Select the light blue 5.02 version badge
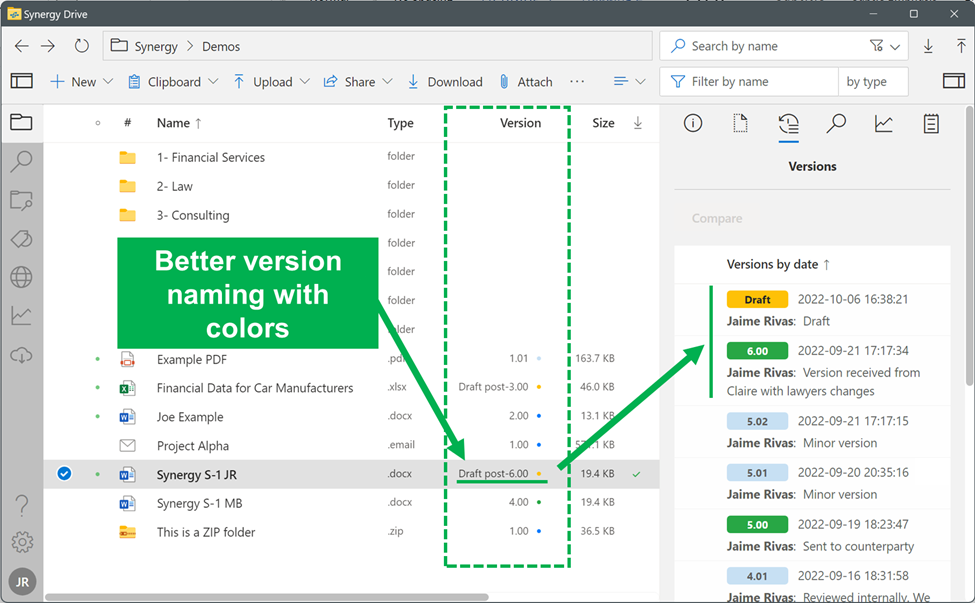 coord(757,421)
